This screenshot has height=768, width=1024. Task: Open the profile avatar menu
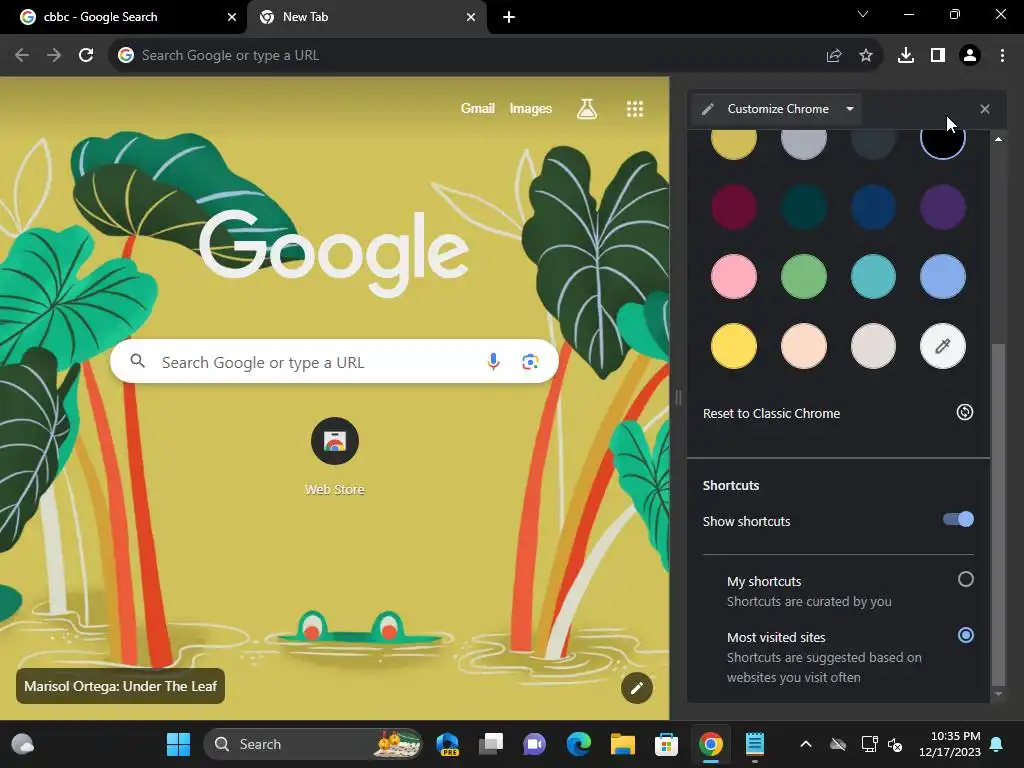coord(970,56)
